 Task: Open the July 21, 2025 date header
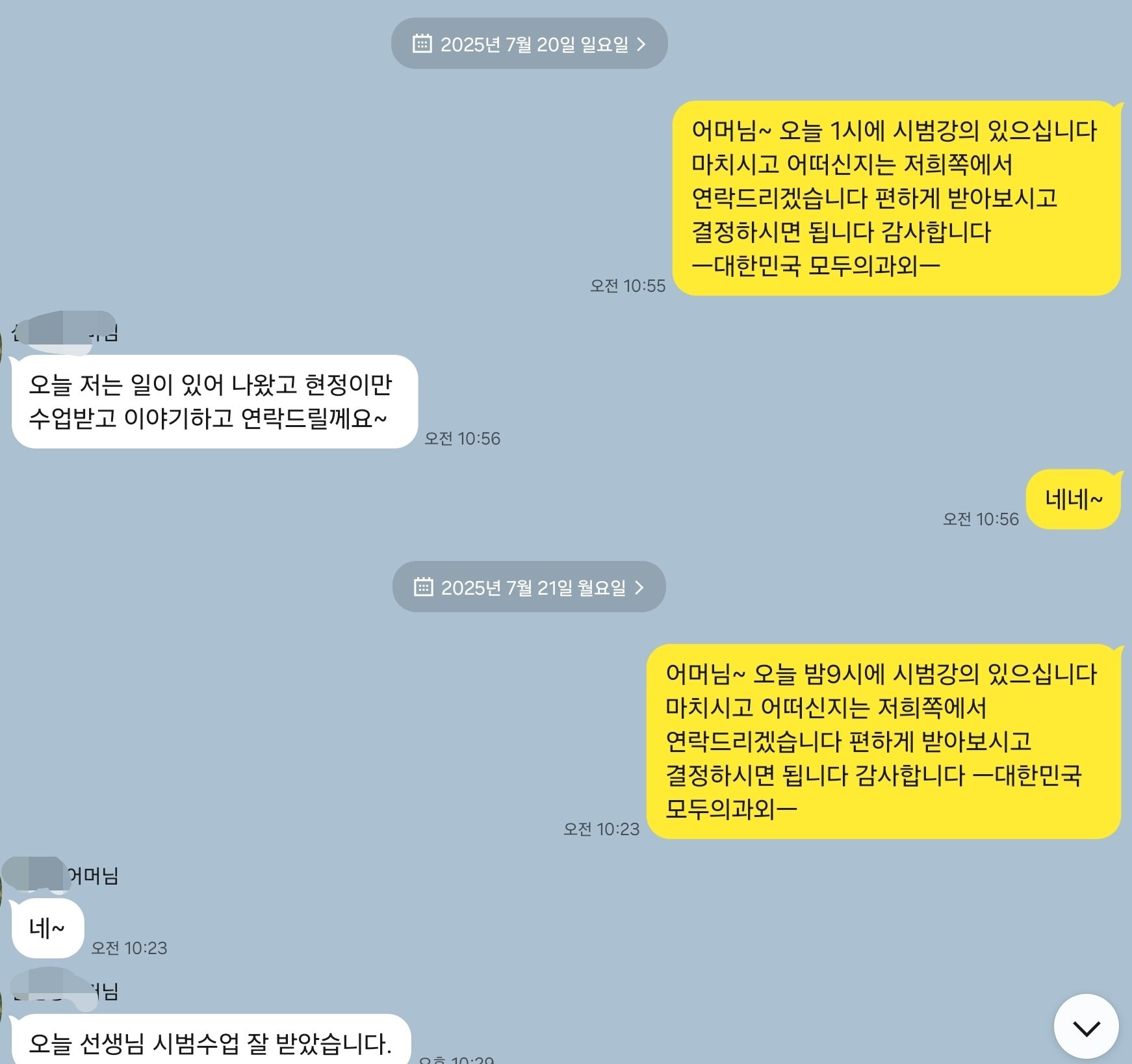coord(529,587)
